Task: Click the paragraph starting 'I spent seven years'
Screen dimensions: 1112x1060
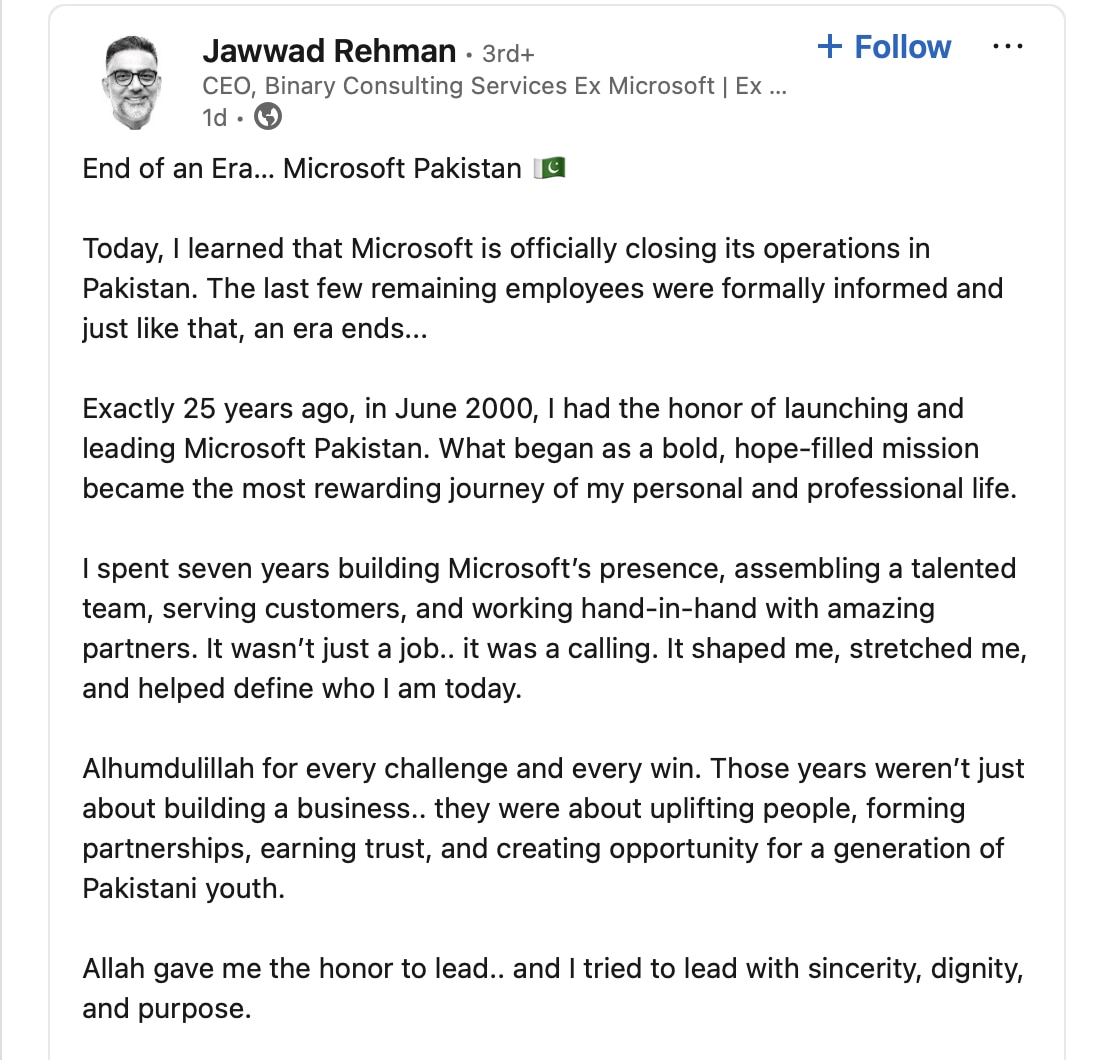Action: point(555,629)
